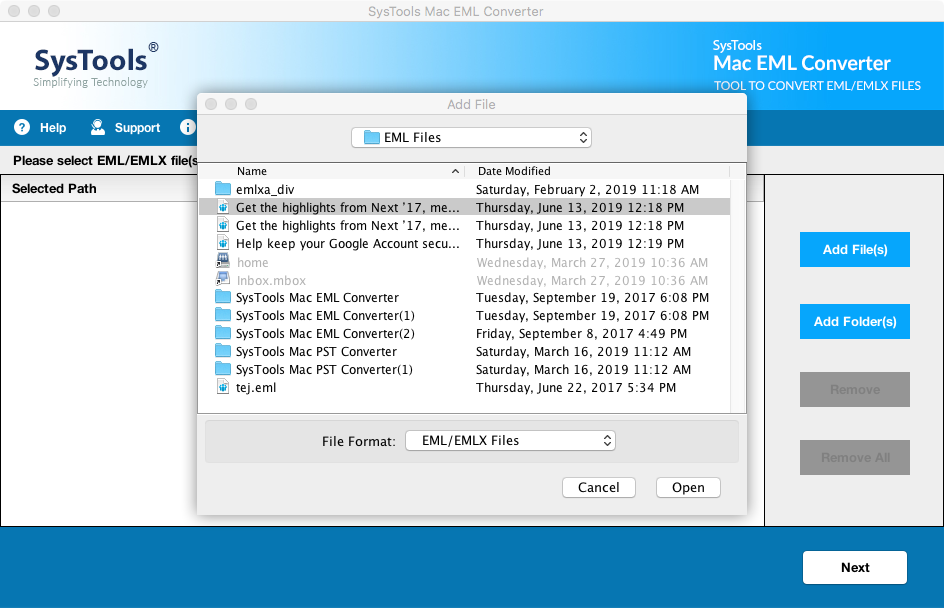Click the Add File(s) button
The width and height of the screenshot is (944, 608).
(x=855, y=249)
